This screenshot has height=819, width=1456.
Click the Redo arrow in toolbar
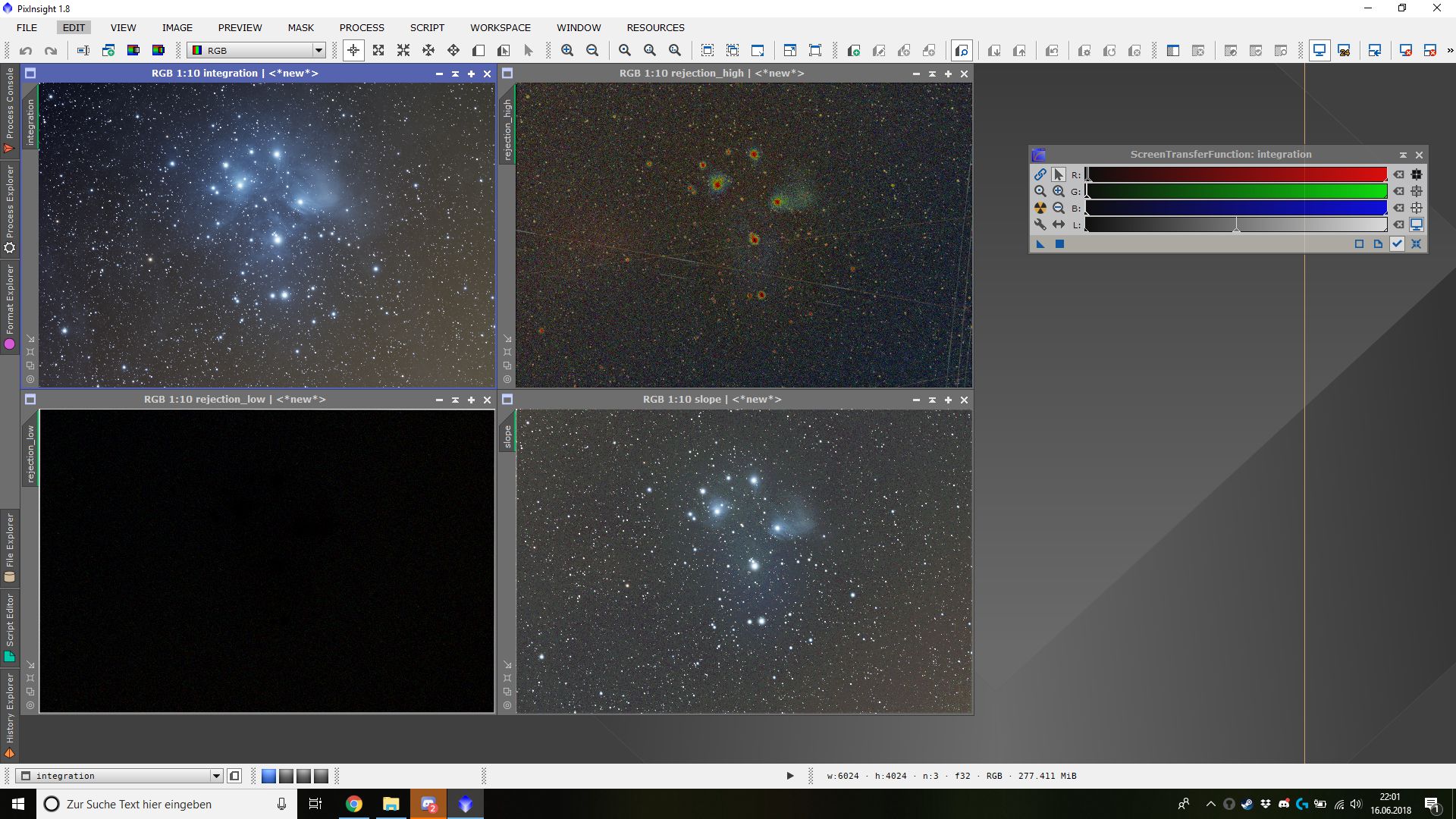(51, 51)
